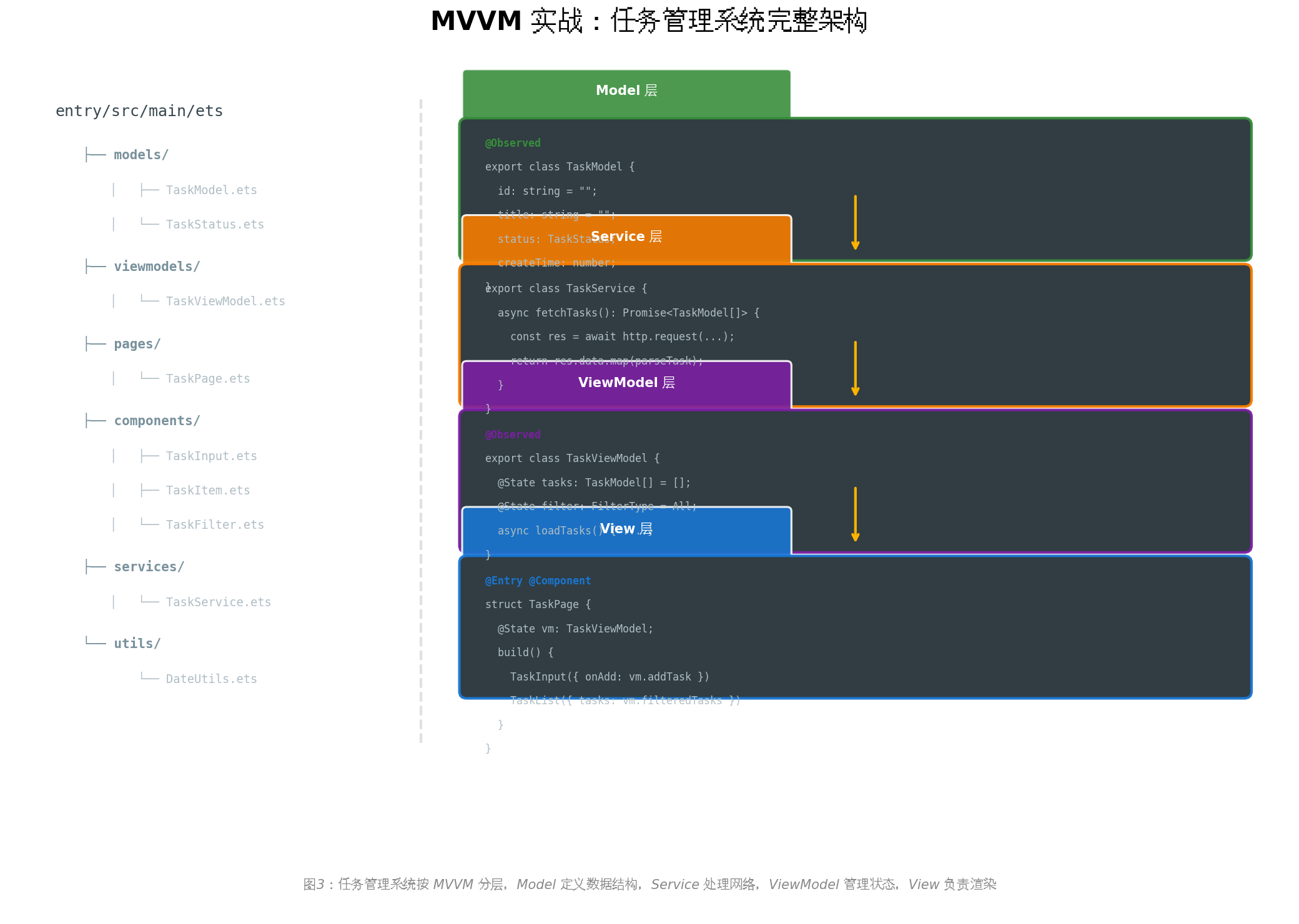This screenshot has width=1299, height=924.
Task: Select TaskModel.ets in the tree
Action: point(211,190)
